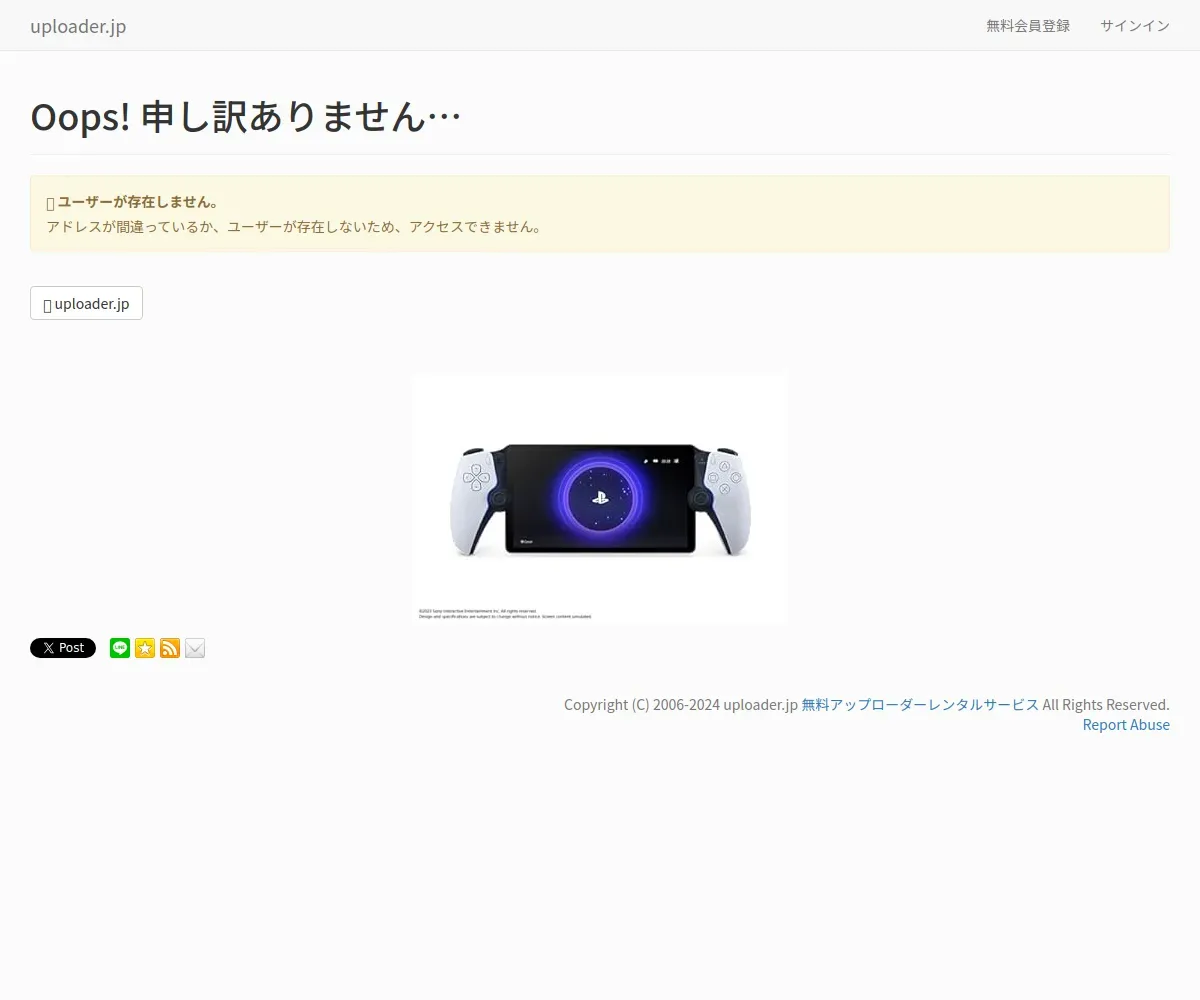Viewport: 1200px width, 1000px height.
Task: Share via the green LINE icon
Action: tap(120, 648)
